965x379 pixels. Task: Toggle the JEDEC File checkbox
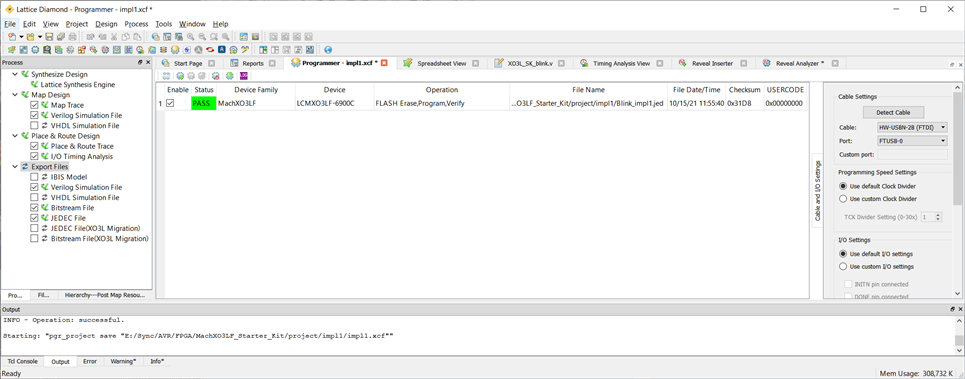click(34, 218)
